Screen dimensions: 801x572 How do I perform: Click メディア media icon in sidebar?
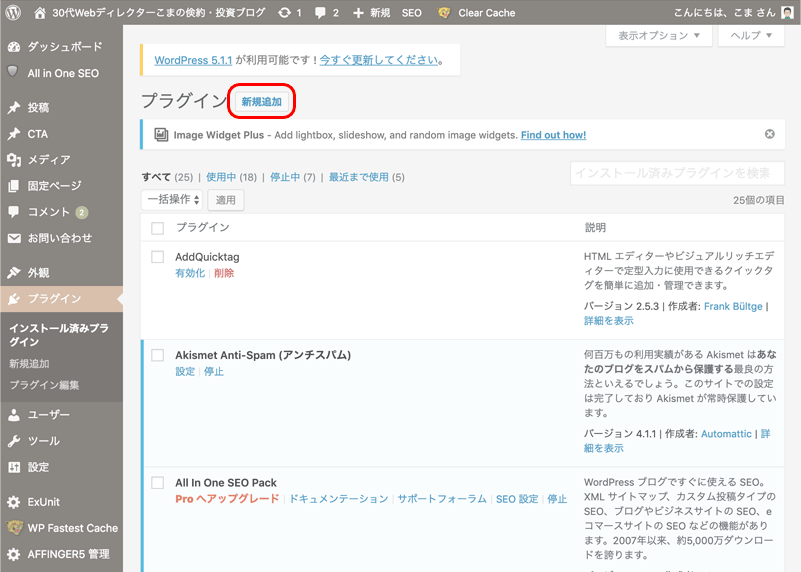[14, 160]
